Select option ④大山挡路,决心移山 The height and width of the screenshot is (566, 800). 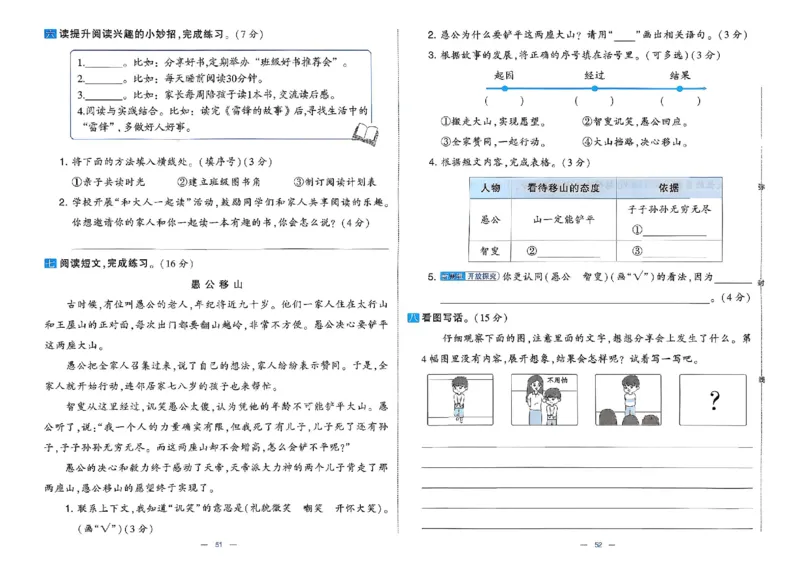click(x=635, y=141)
